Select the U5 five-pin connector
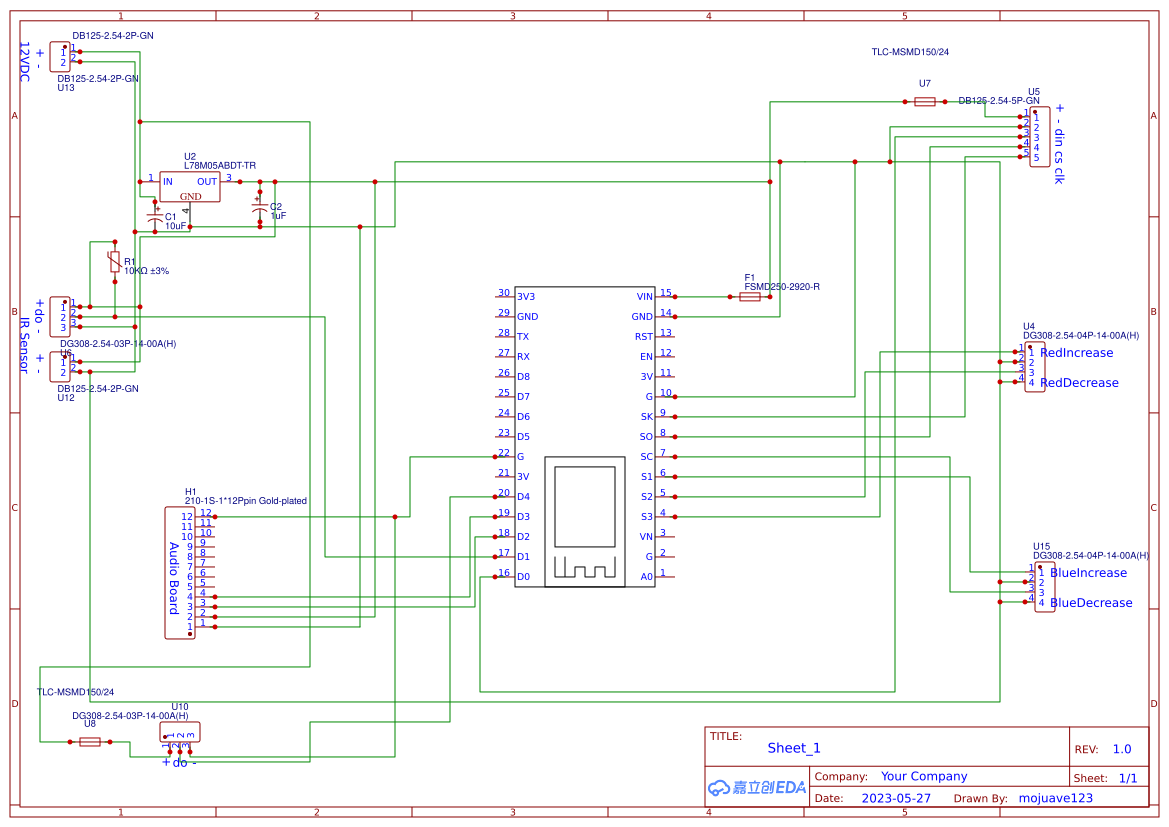 [1039, 136]
